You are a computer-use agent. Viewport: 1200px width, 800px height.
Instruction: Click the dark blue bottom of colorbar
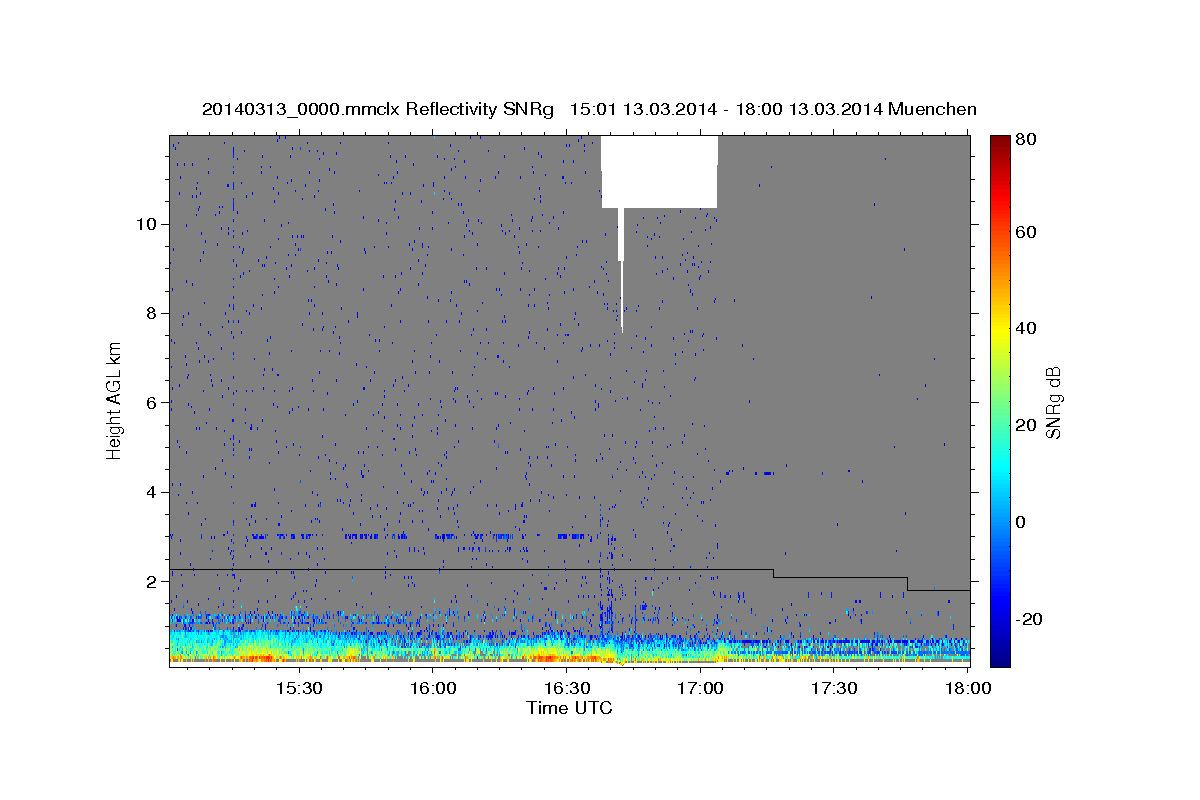(1000, 658)
